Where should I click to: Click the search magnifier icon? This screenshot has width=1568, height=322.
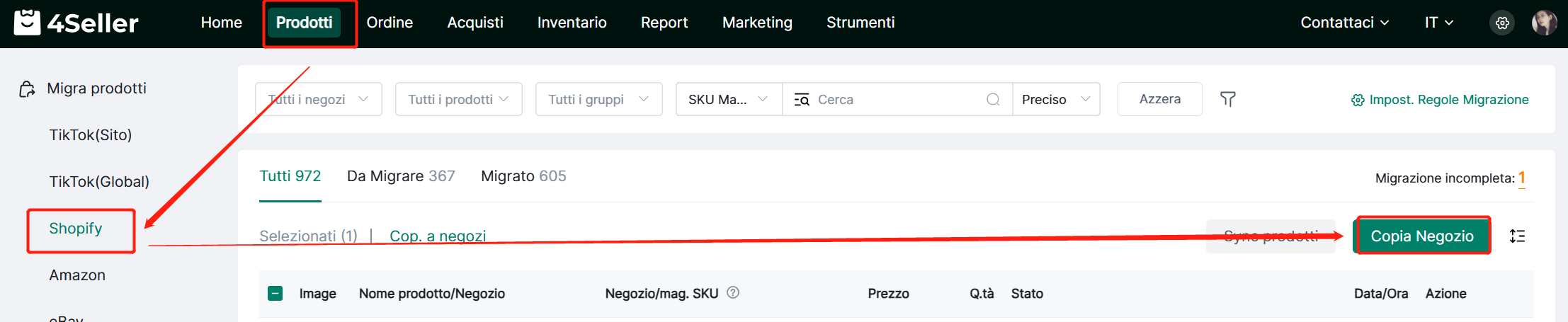993,100
